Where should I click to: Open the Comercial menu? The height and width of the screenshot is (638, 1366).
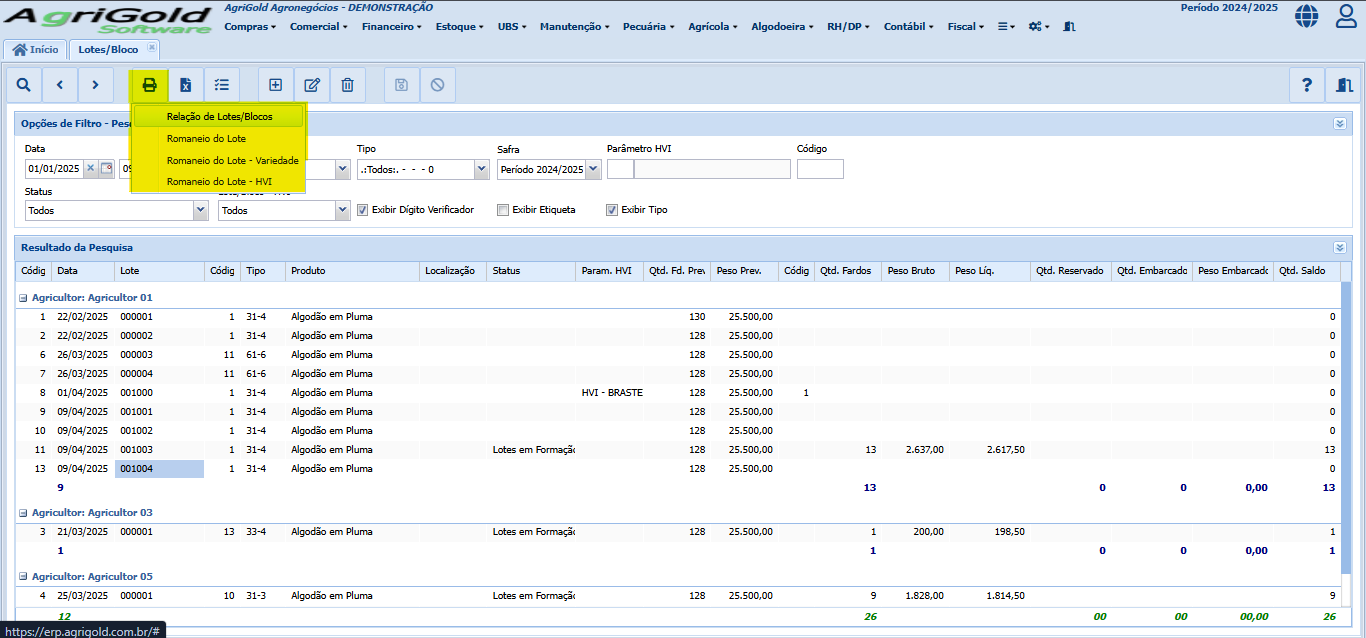click(319, 27)
